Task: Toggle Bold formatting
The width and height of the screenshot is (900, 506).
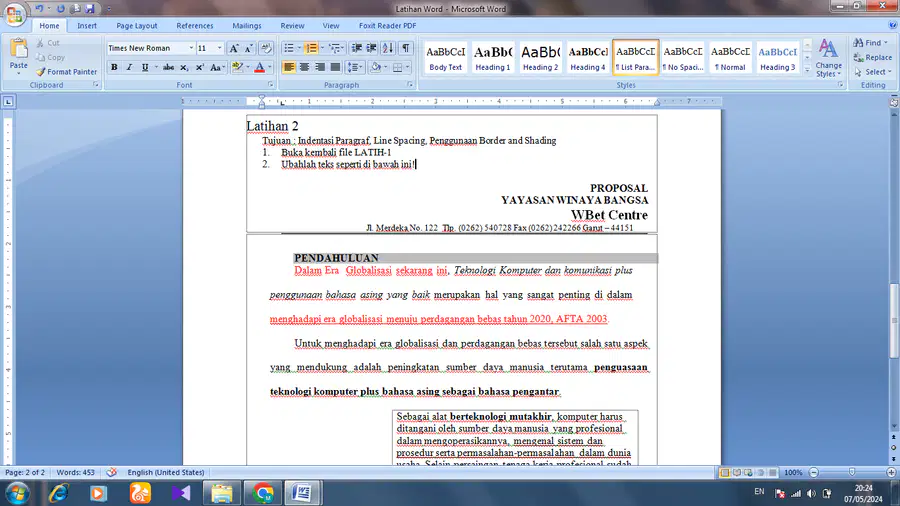Action: [114, 68]
